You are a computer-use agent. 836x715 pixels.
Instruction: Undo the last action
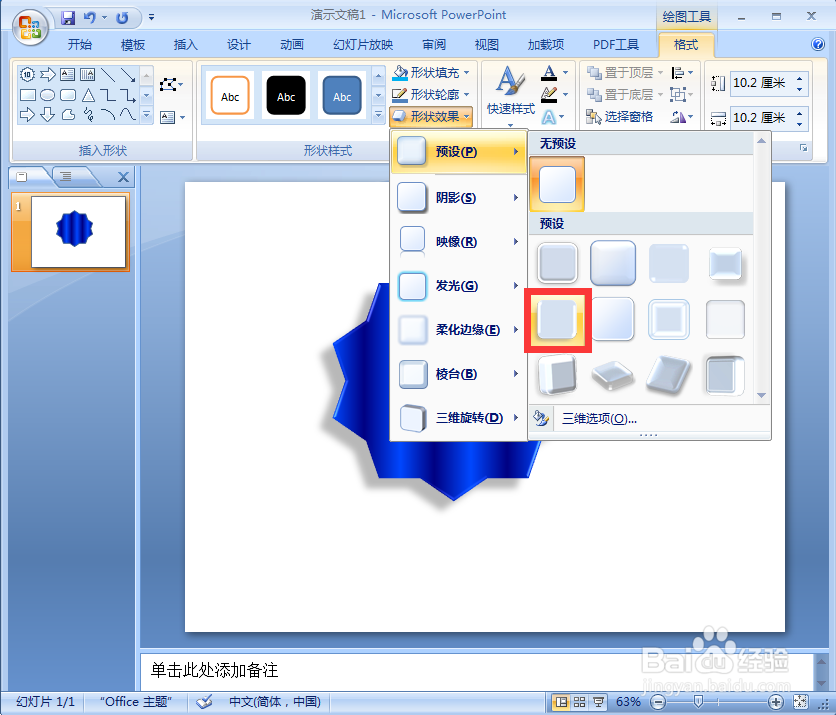tap(90, 18)
